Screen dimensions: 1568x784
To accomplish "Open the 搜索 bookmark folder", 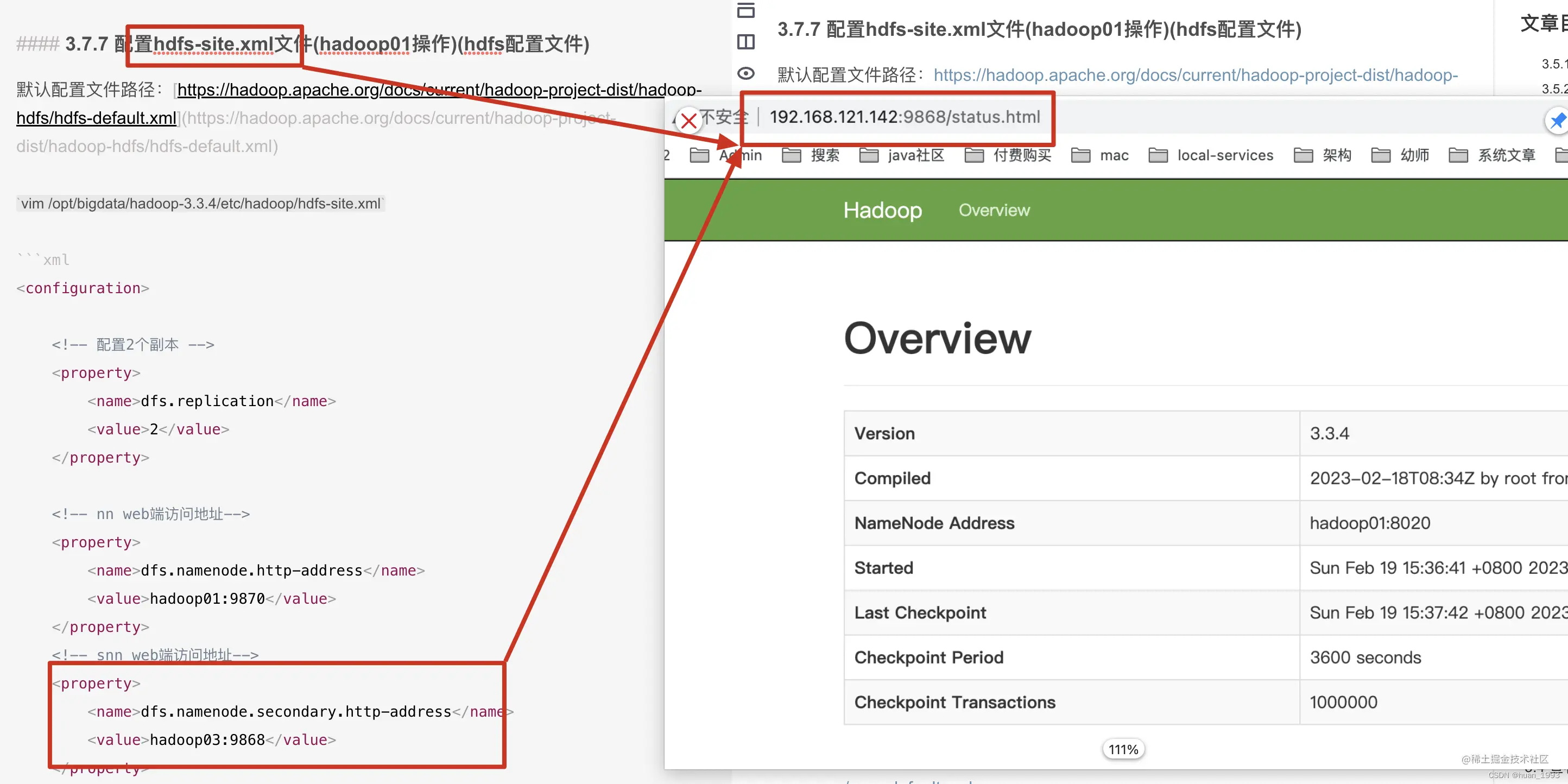I will tap(810, 155).
